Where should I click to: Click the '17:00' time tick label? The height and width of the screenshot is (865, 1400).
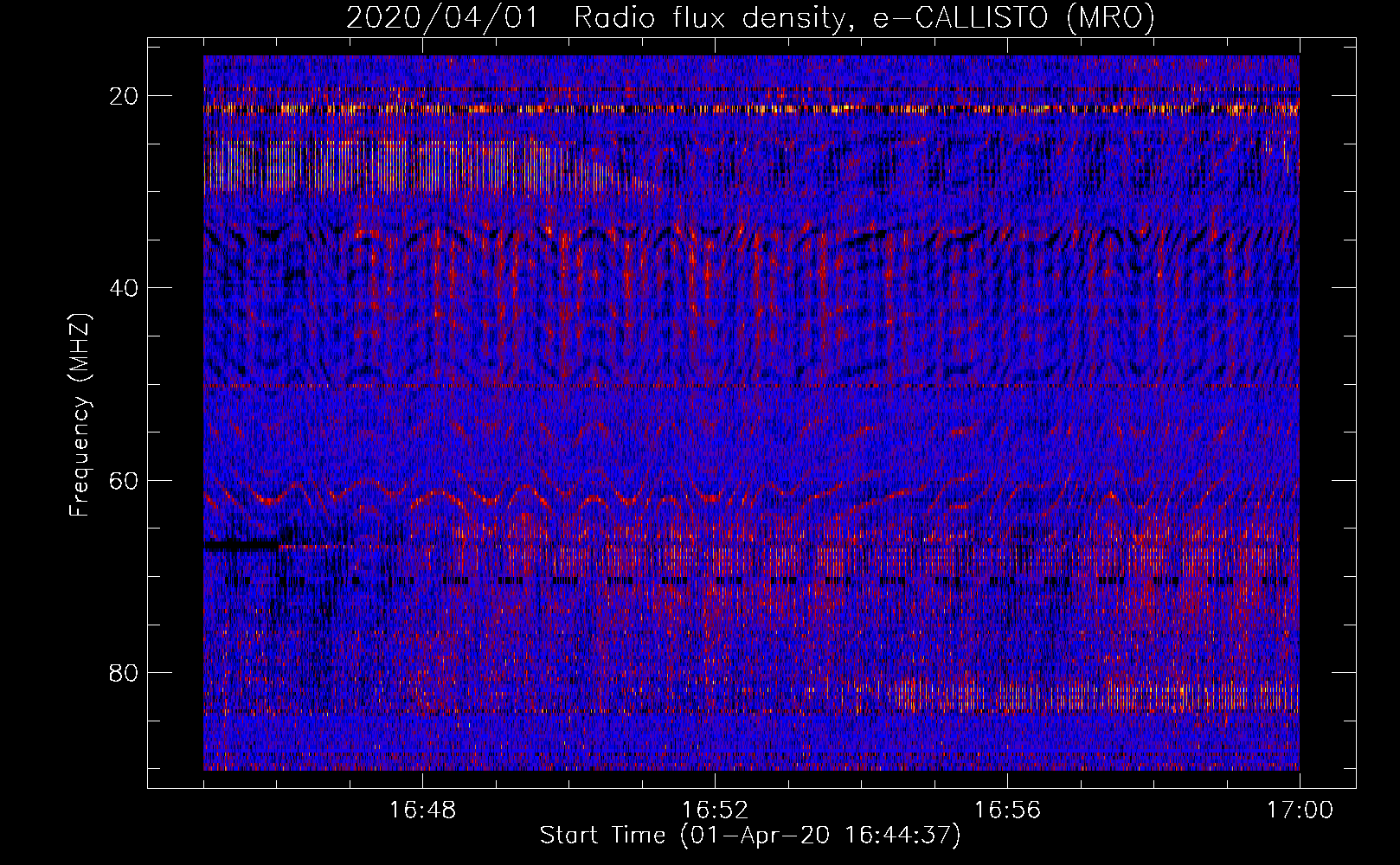click(1300, 811)
